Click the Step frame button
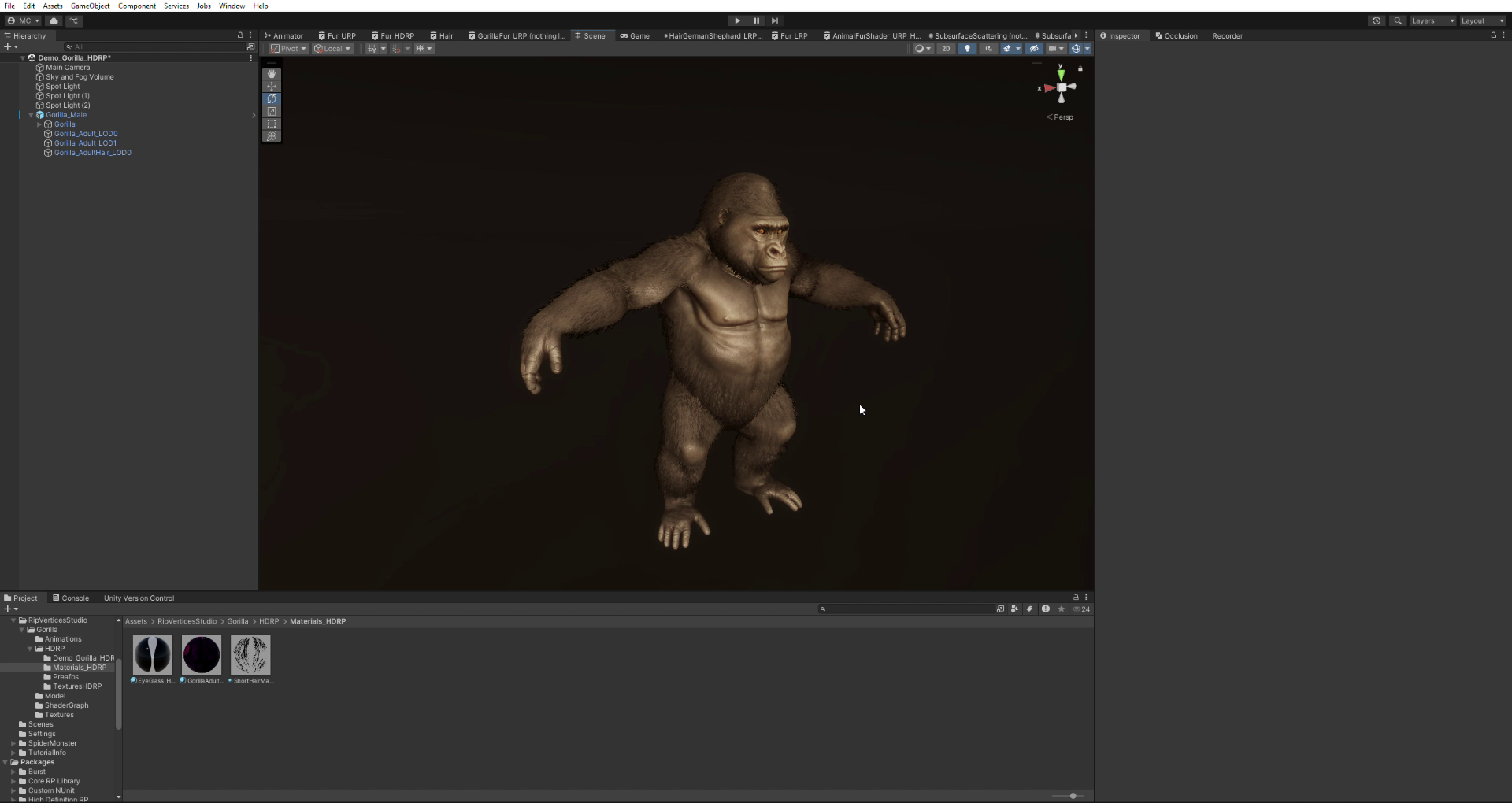 [775, 21]
